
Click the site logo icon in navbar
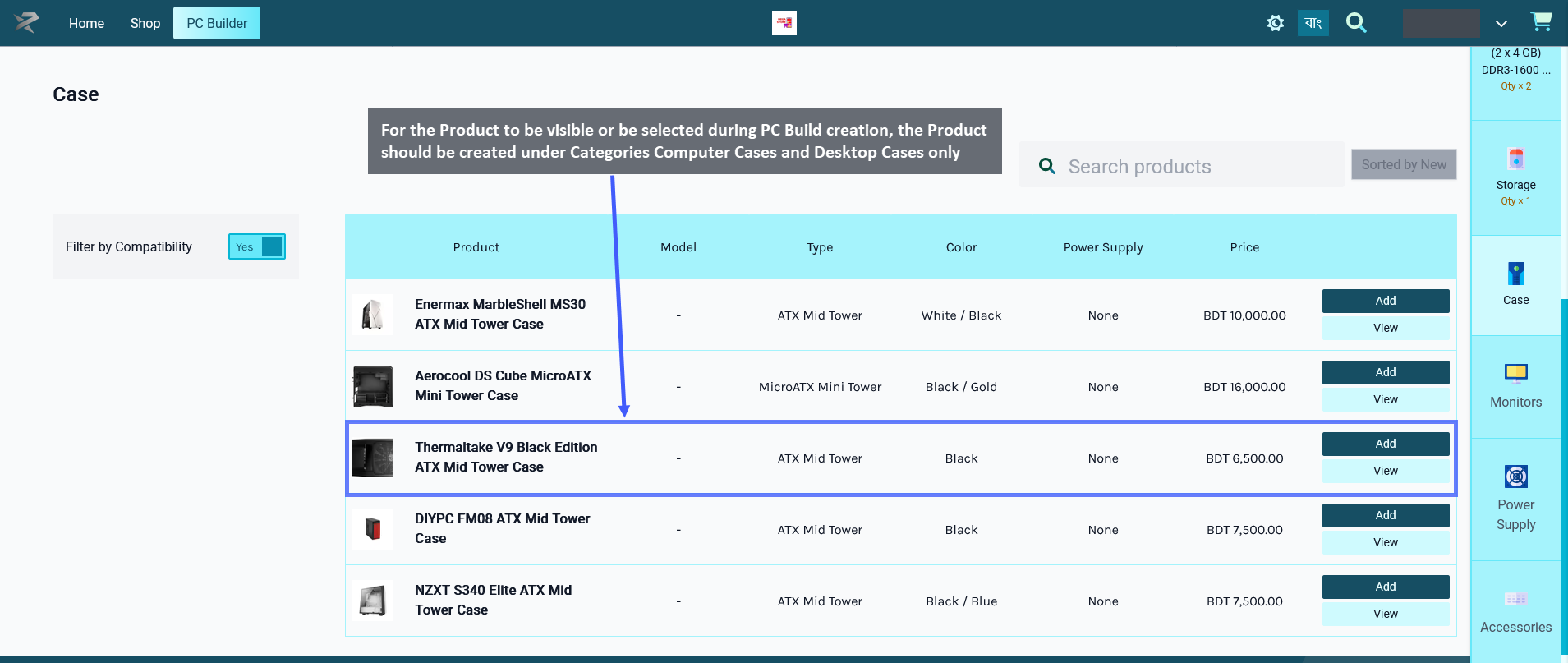(26, 22)
